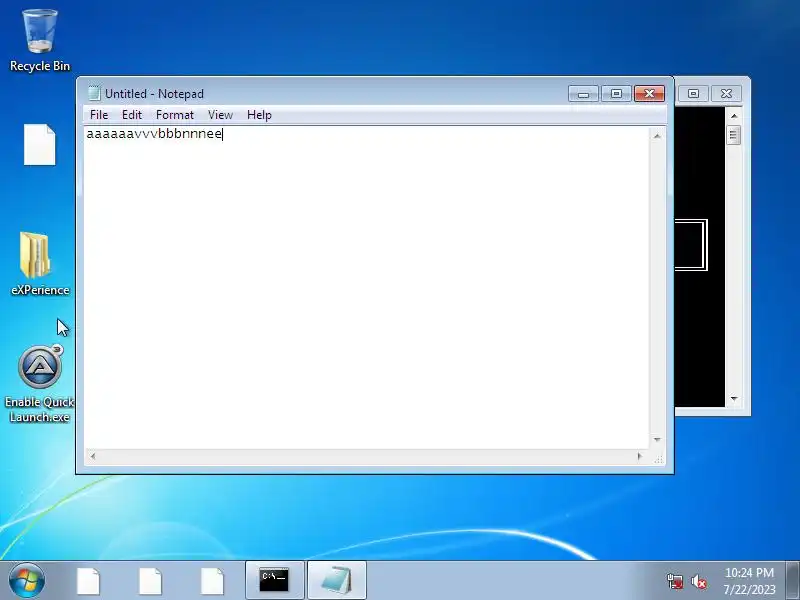This screenshot has width=800, height=600.
Task: Click command prompt scrollbar down arrow
Action: pos(734,398)
